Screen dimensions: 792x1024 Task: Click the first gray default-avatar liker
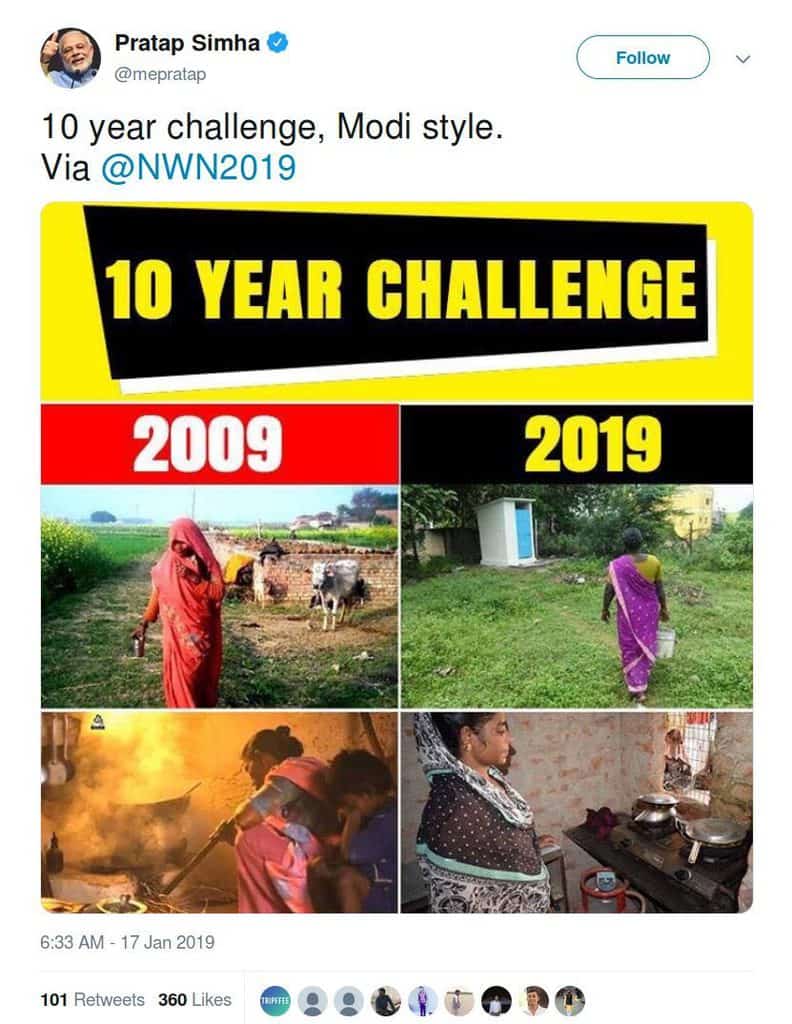(312, 1000)
